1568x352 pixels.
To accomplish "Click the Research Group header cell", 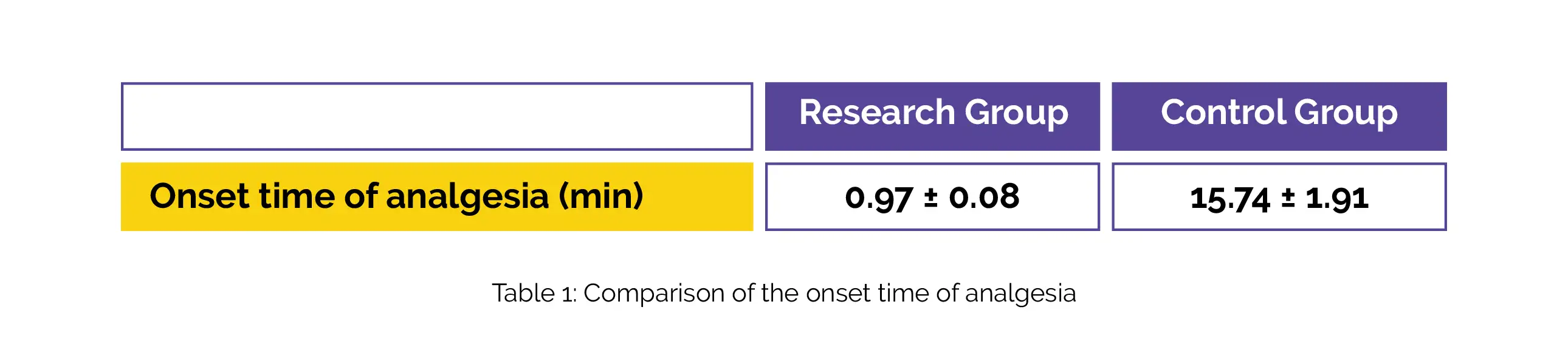I will (x=932, y=116).
